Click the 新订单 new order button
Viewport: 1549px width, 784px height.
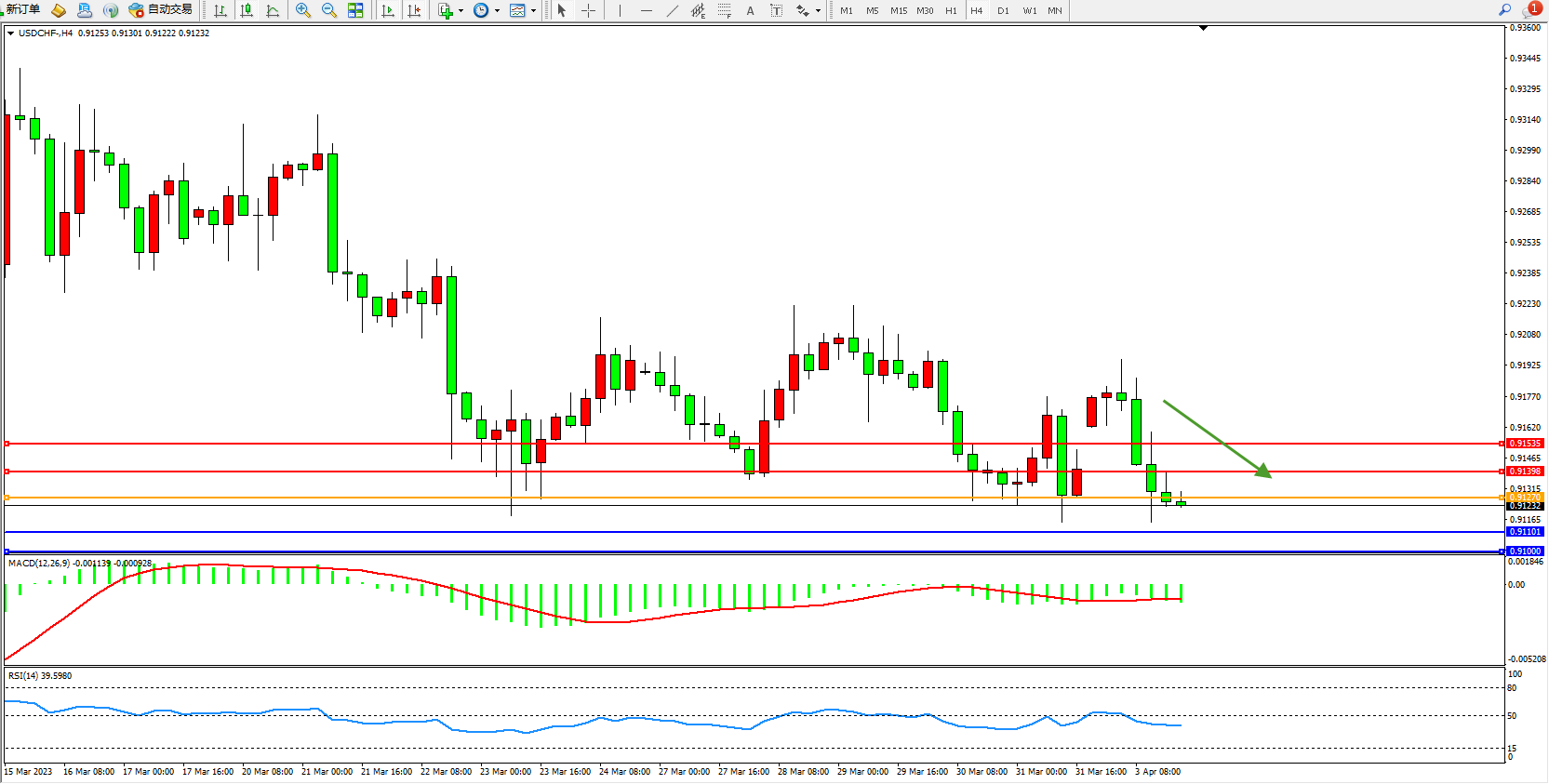[x=22, y=10]
